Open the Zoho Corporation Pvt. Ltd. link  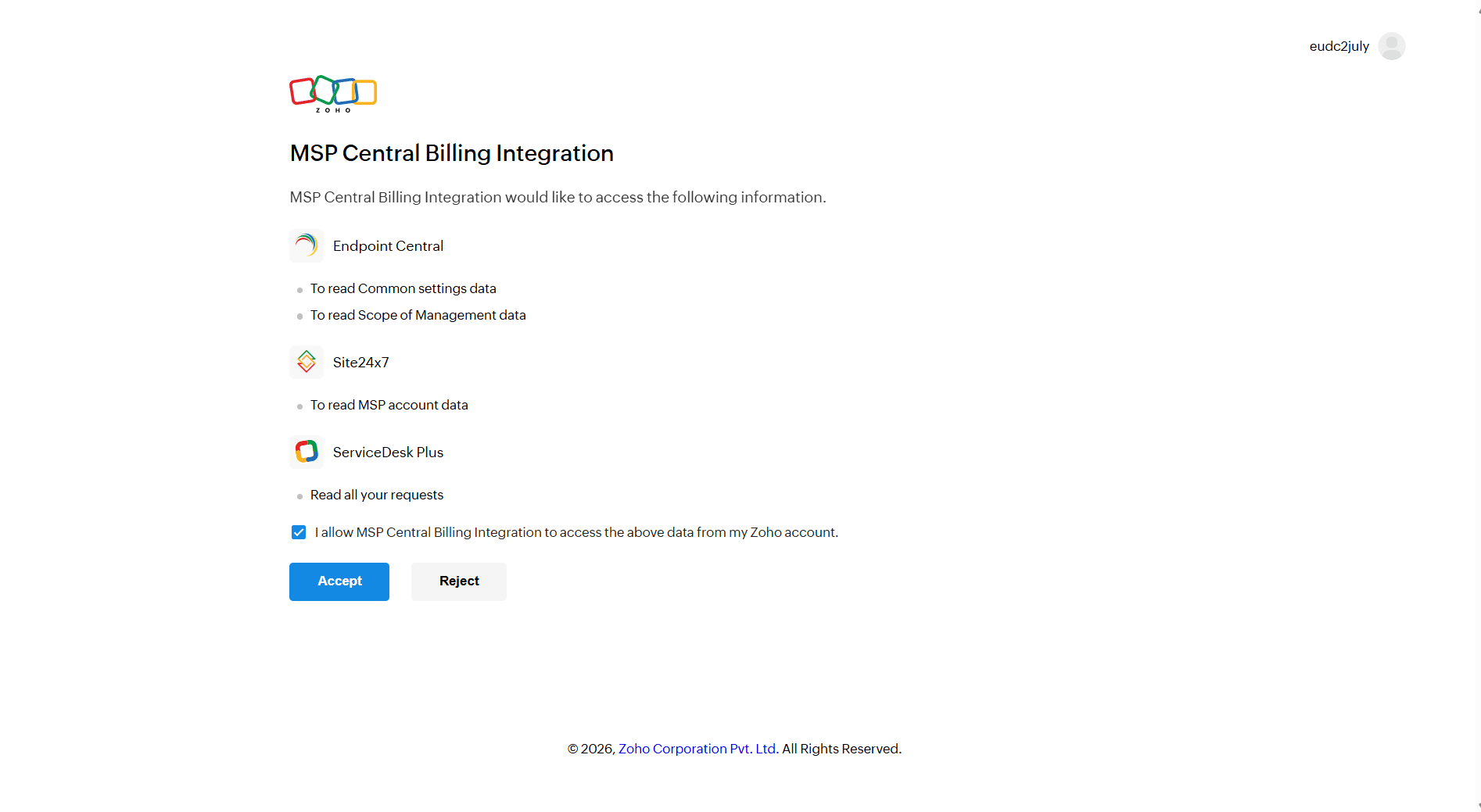tap(697, 749)
